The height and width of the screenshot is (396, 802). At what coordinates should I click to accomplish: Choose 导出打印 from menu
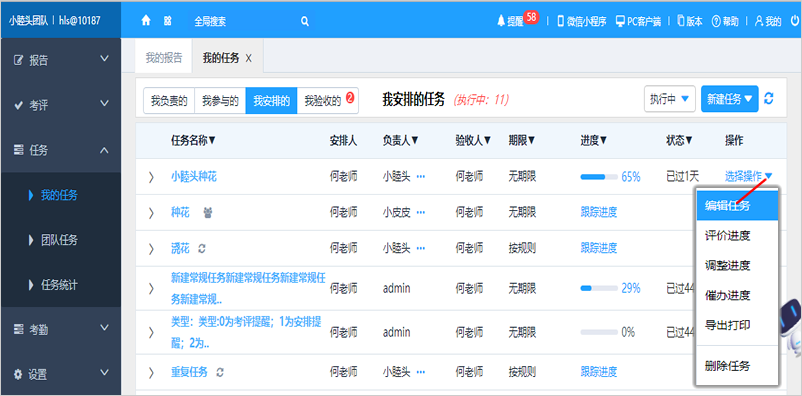coord(737,324)
